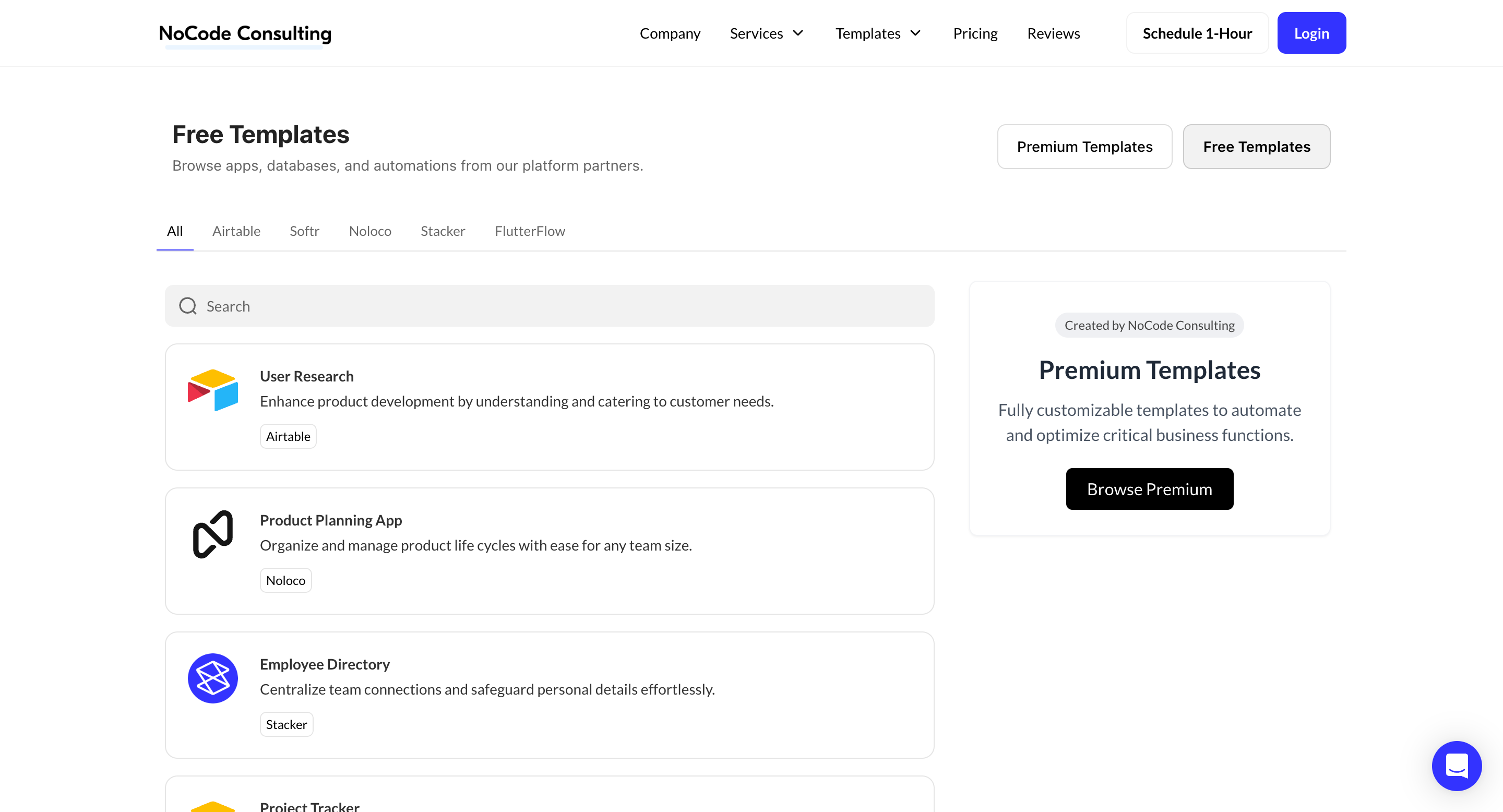Select the FlutterFlow filter tab
This screenshot has height=812, width=1503.
[530, 231]
